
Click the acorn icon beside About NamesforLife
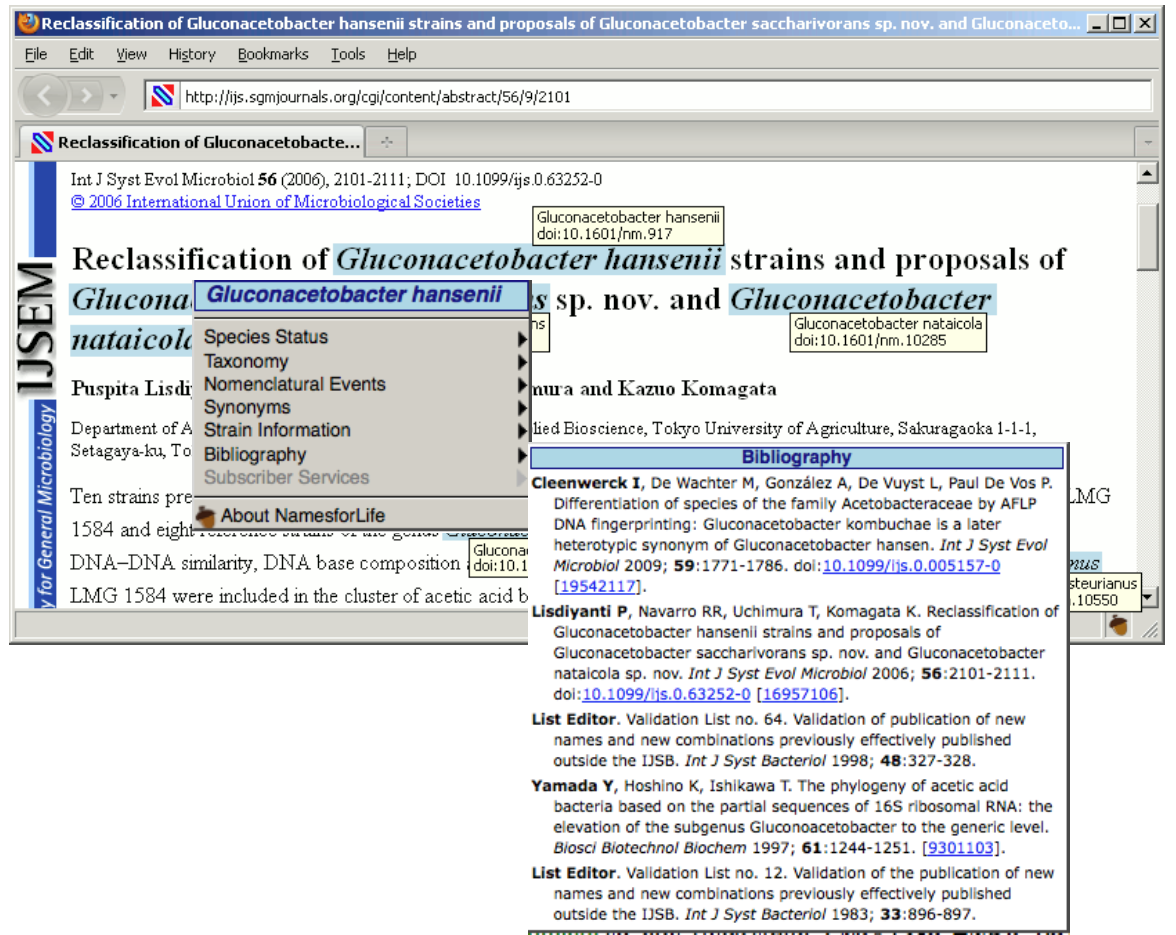pyautogui.click(x=206, y=516)
